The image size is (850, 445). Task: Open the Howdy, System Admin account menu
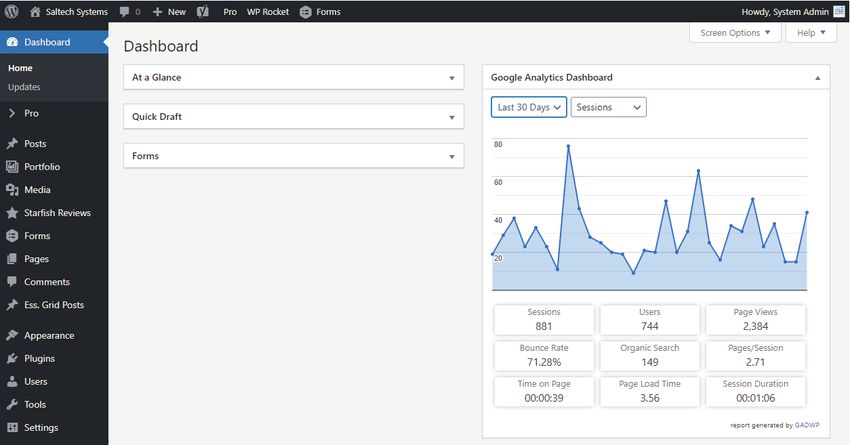click(785, 11)
